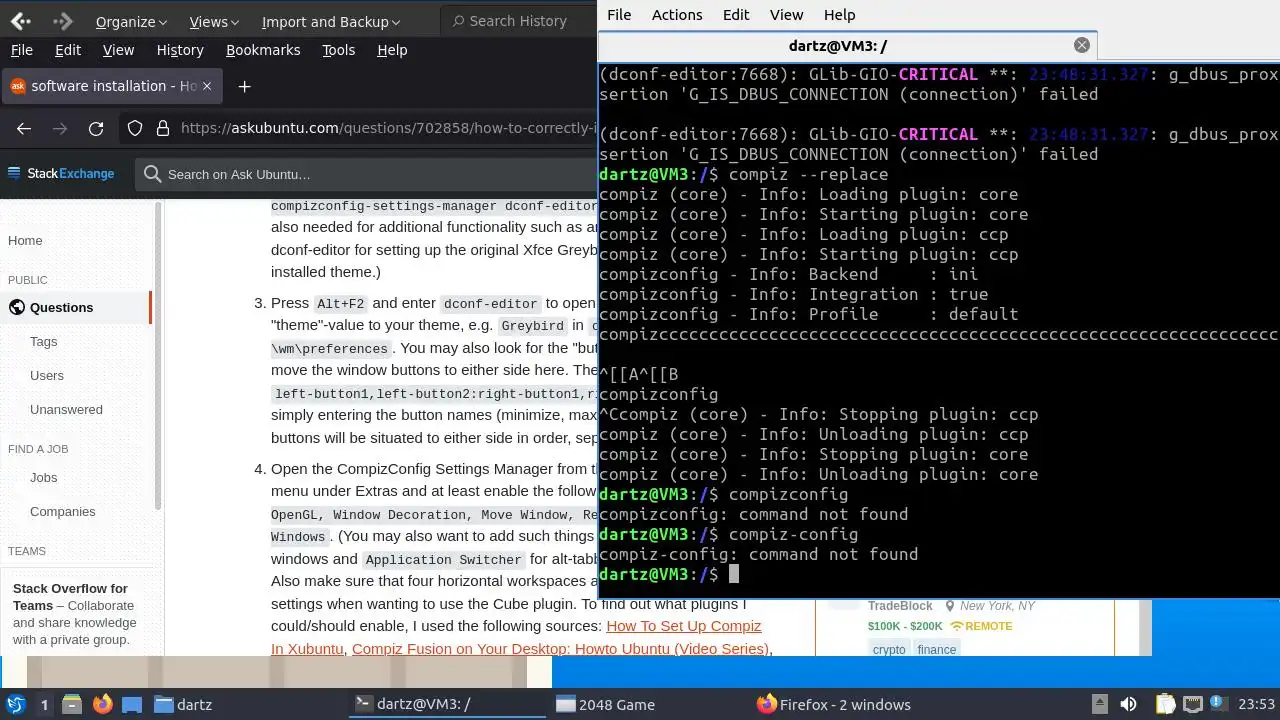Click the finance tag on job ad

(x=937, y=649)
